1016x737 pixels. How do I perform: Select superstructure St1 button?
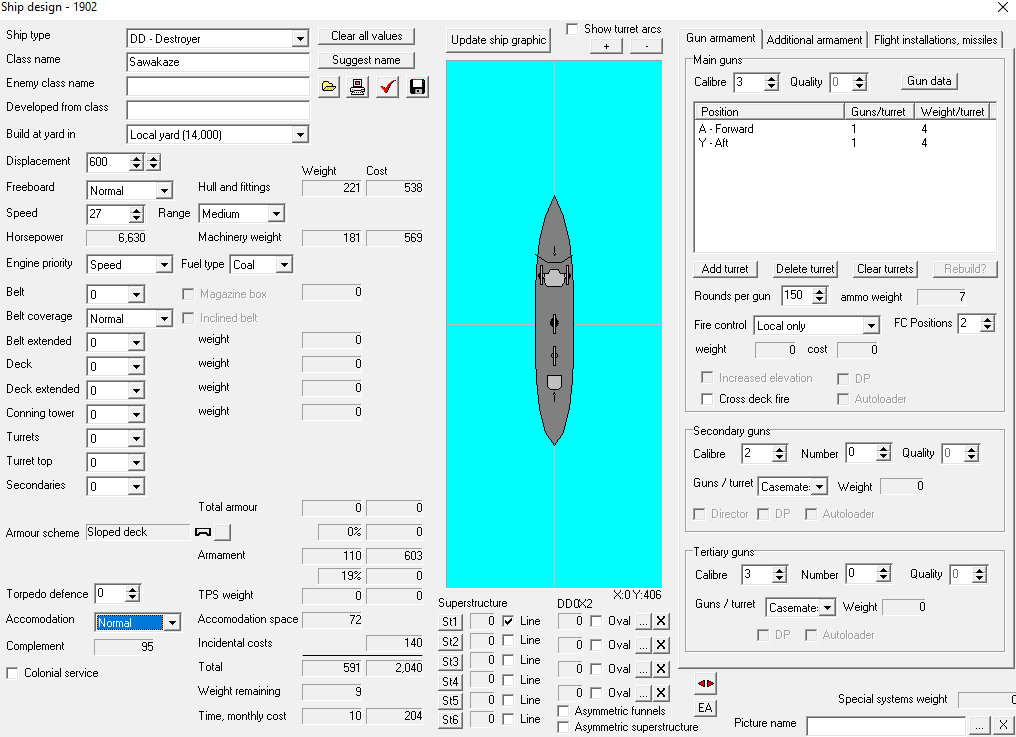[450, 622]
